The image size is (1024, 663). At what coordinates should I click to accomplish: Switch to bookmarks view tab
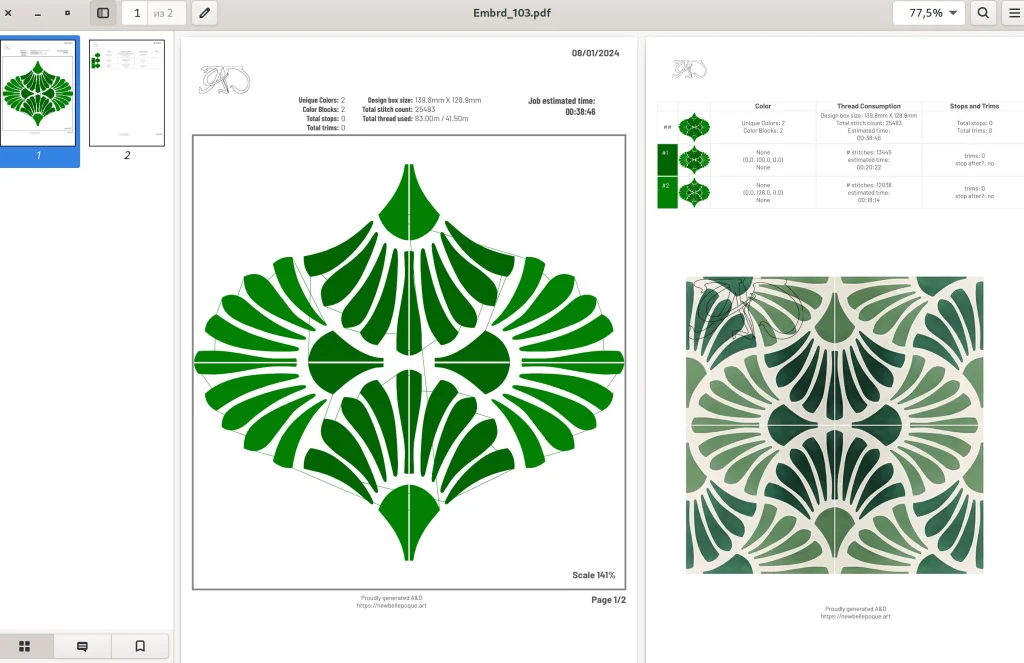pos(140,646)
